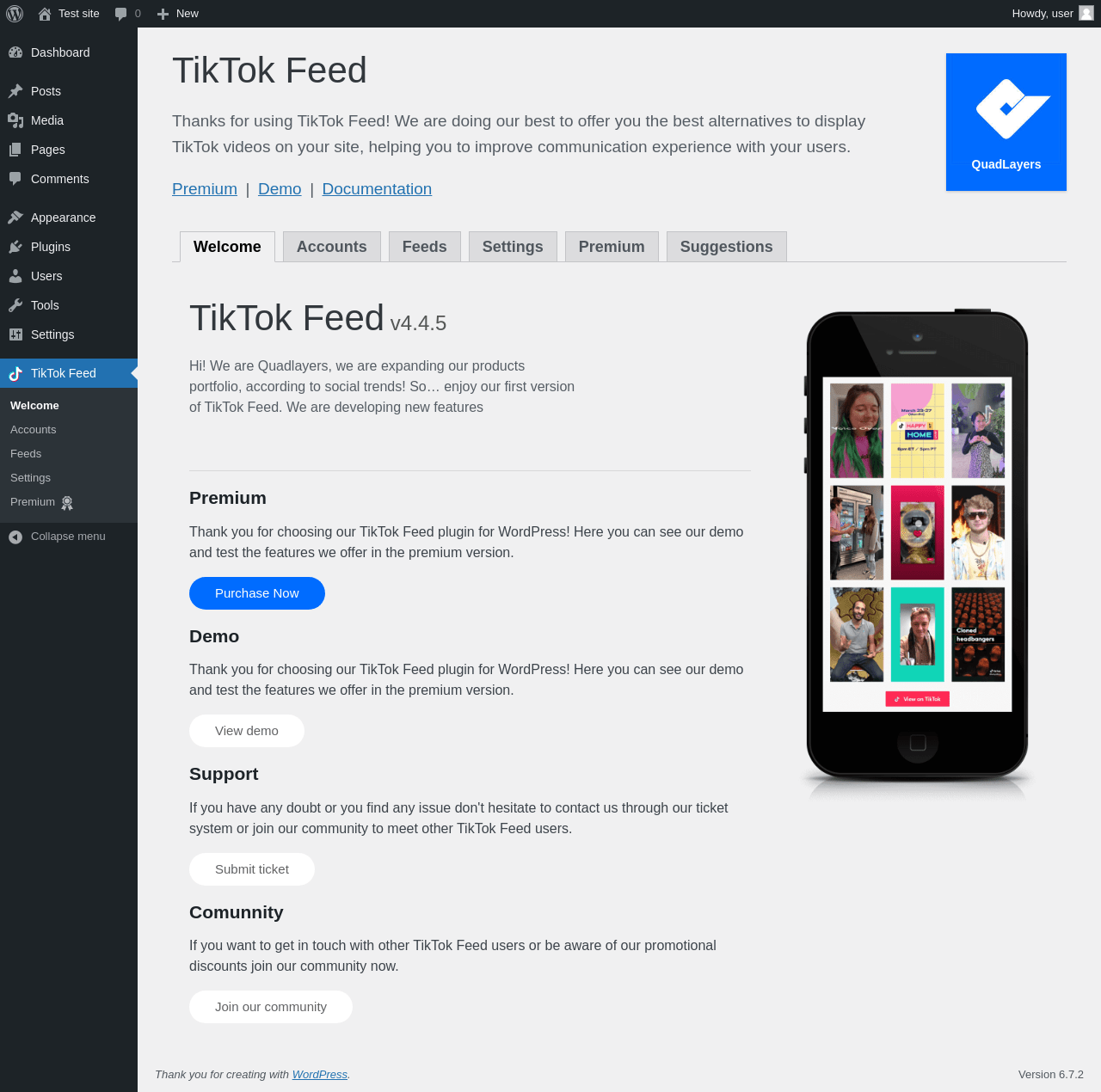
Task: Click the Purchase Now button
Action: click(x=257, y=593)
